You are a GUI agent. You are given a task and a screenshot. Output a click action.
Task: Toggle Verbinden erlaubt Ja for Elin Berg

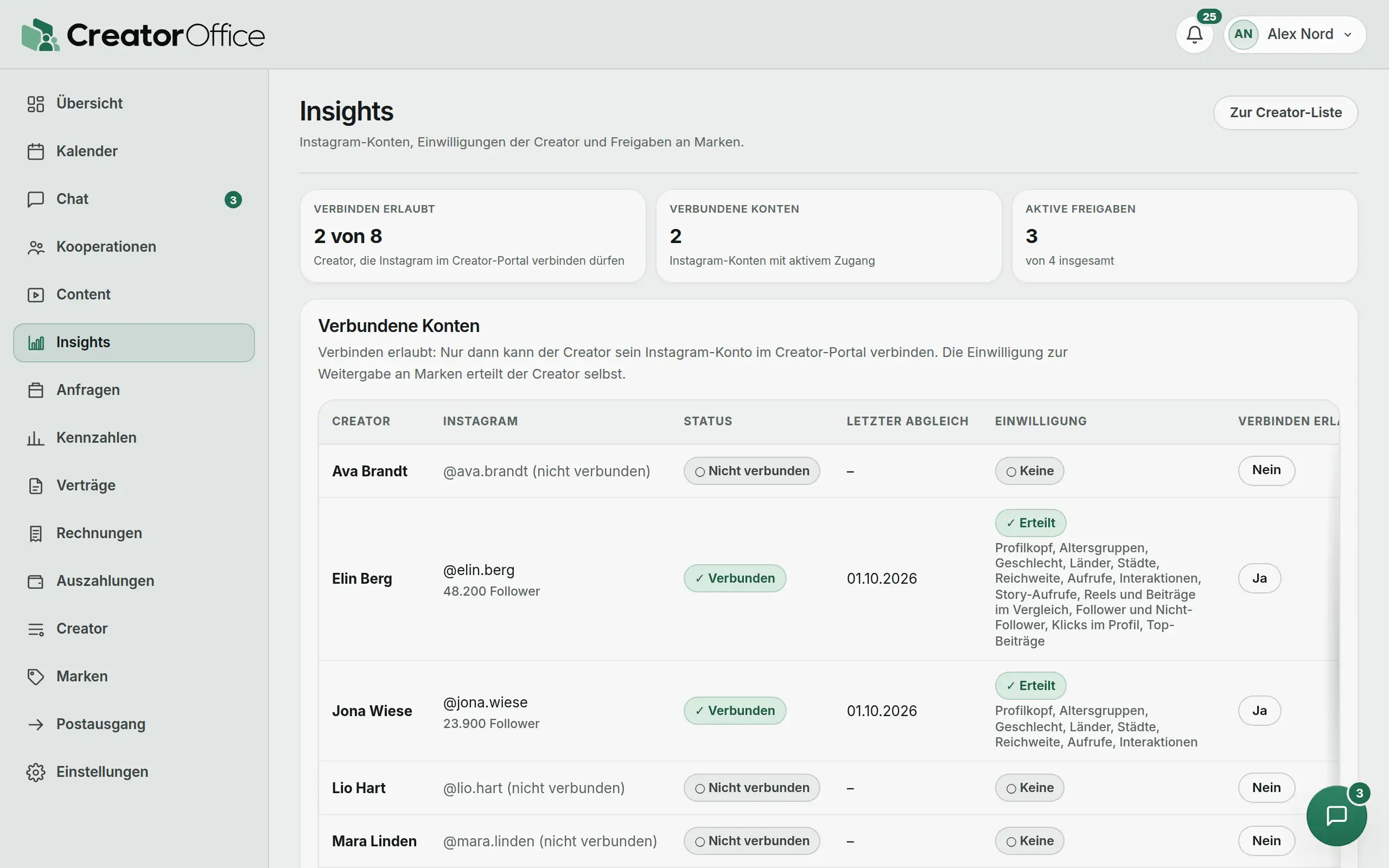tap(1259, 579)
